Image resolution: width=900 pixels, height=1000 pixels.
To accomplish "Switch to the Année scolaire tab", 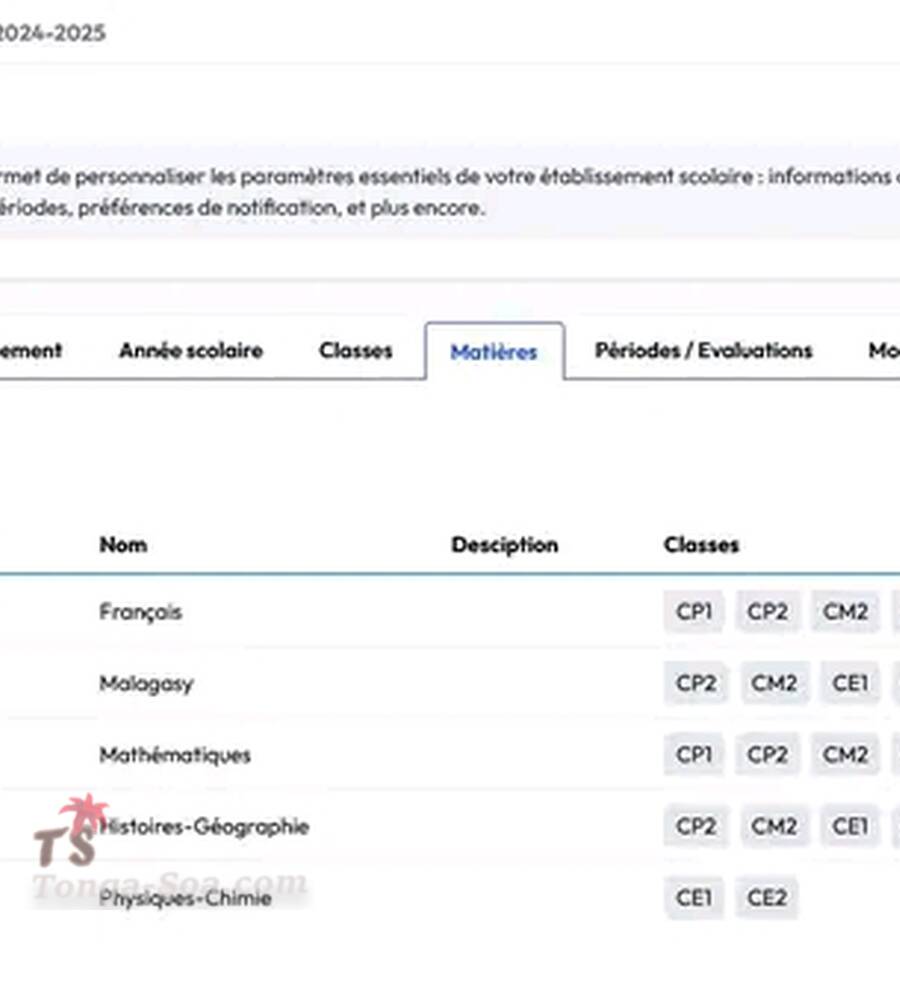I will point(190,351).
